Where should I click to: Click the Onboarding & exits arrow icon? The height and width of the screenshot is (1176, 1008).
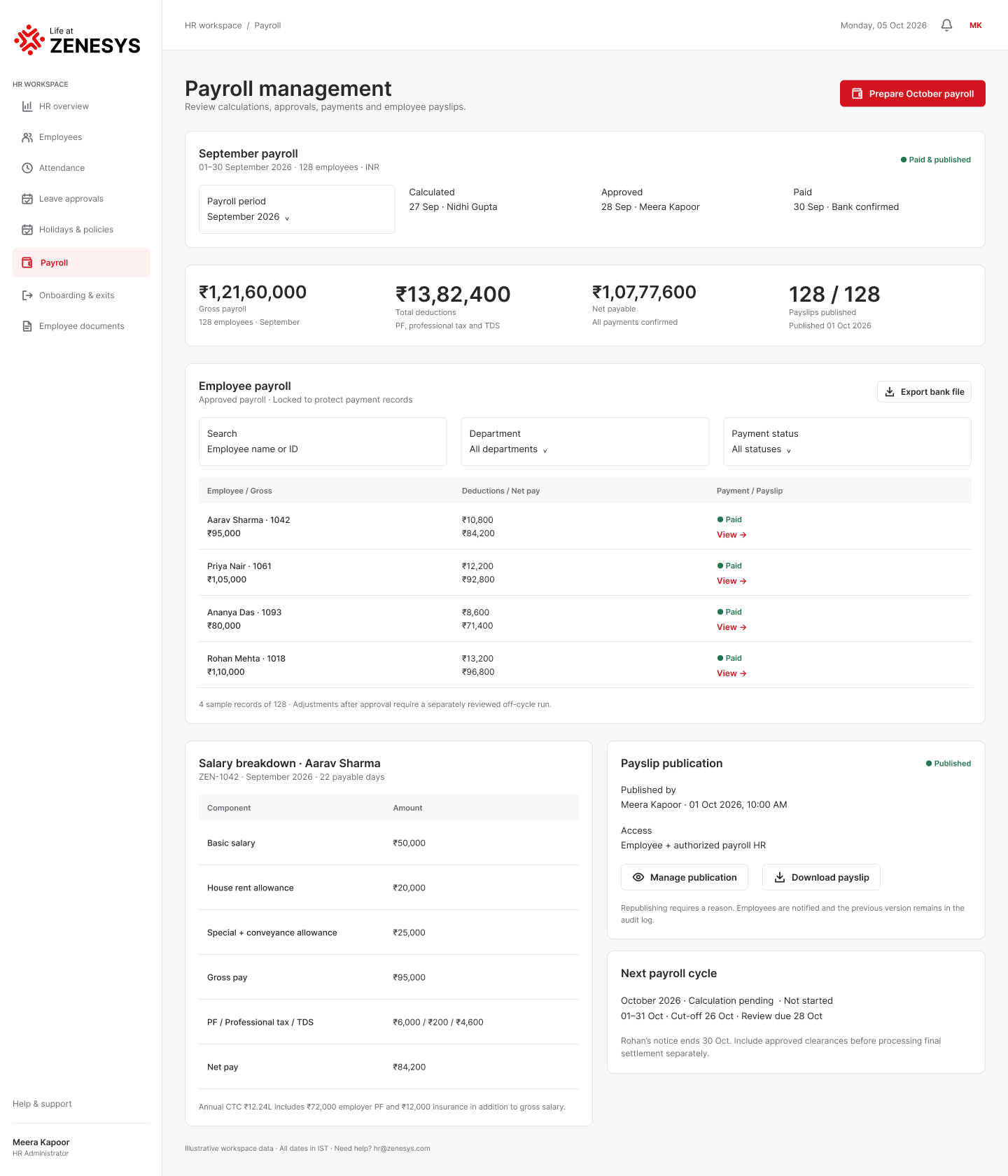point(27,295)
